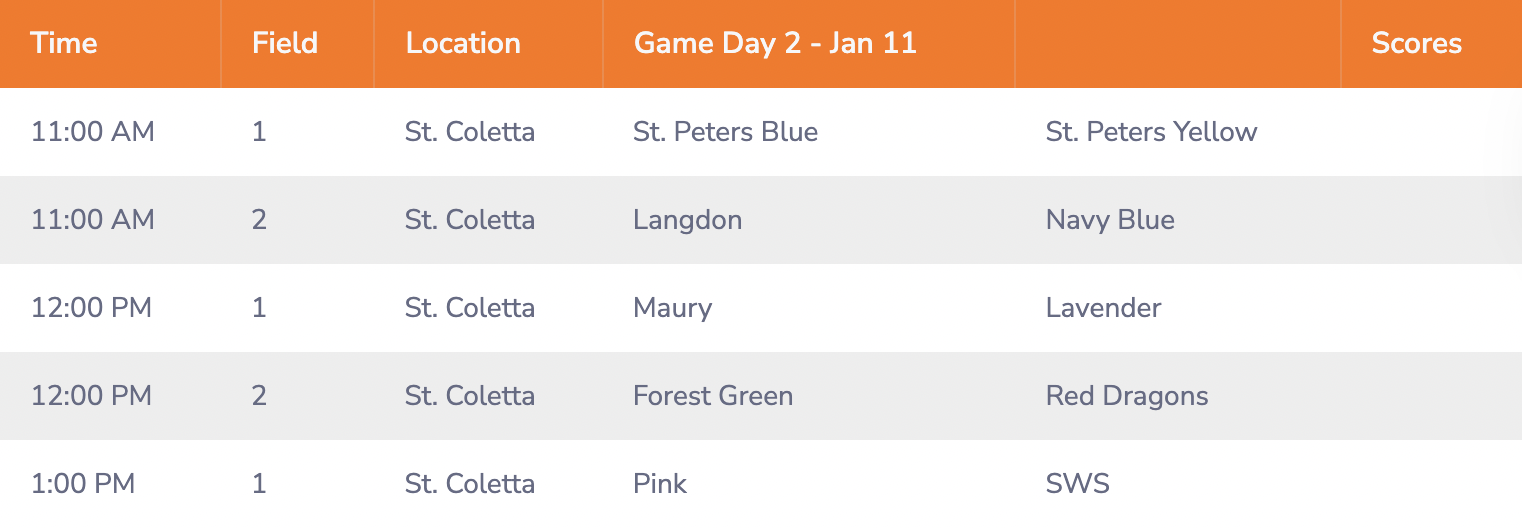The height and width of the screenshot is (528, 1522).
Task: Click the Field column header
Action: click(x=285, y=44)
